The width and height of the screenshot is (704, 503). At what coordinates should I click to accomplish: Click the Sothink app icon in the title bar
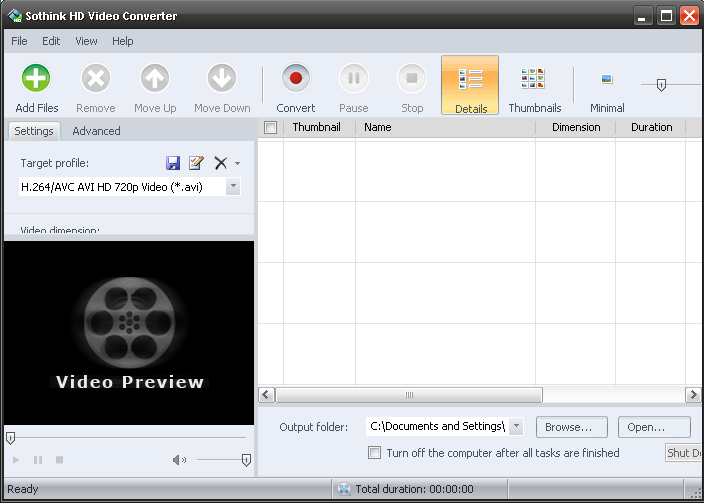(15, 16)
